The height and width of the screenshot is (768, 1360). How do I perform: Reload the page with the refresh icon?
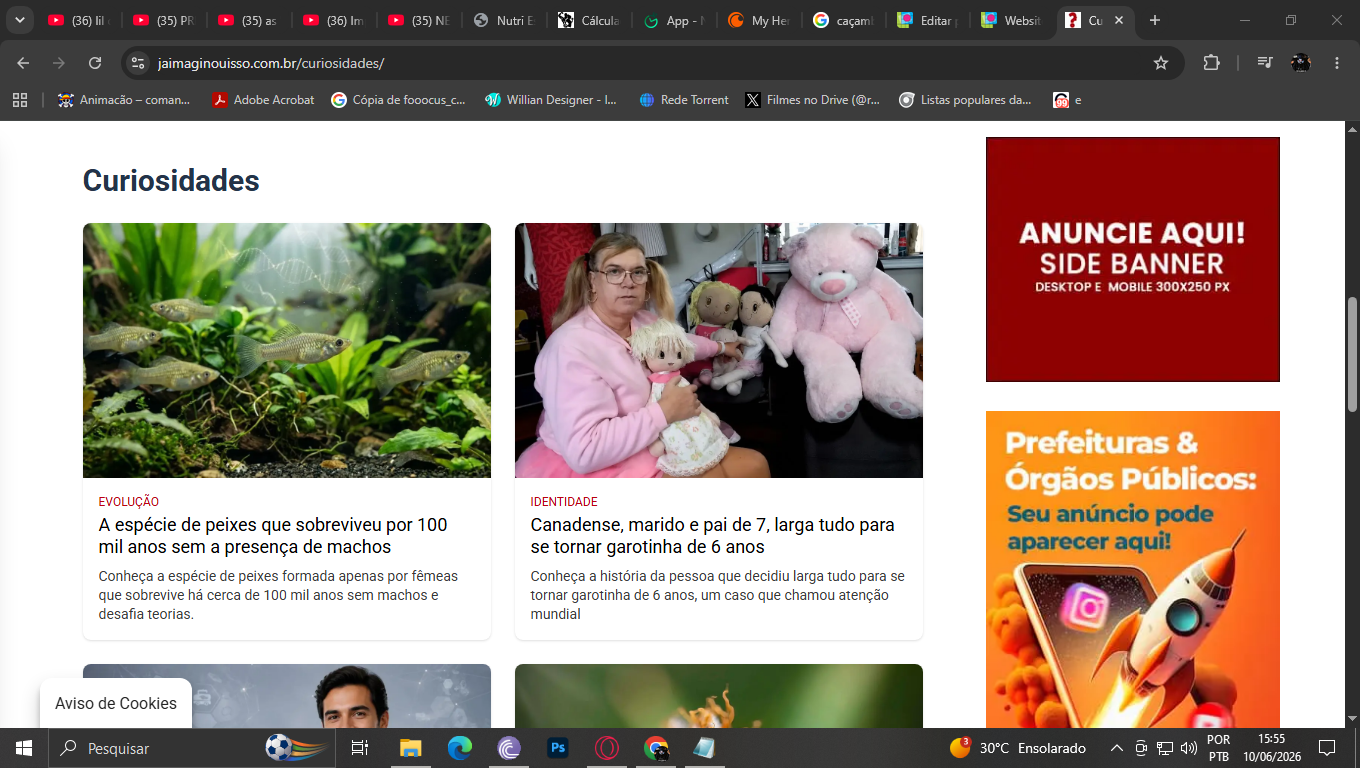click(95, 63)
